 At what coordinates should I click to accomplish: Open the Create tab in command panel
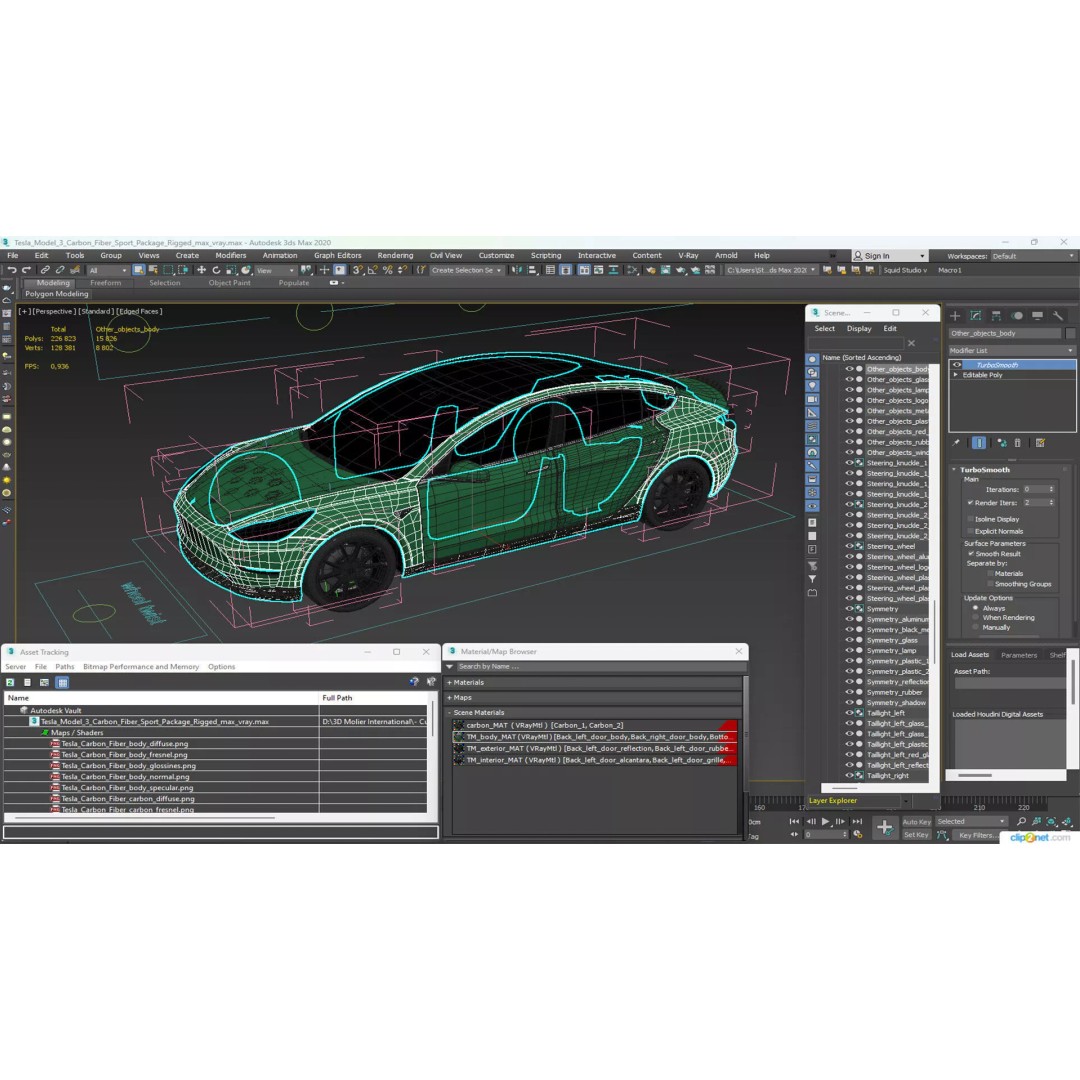pos(955,315)
